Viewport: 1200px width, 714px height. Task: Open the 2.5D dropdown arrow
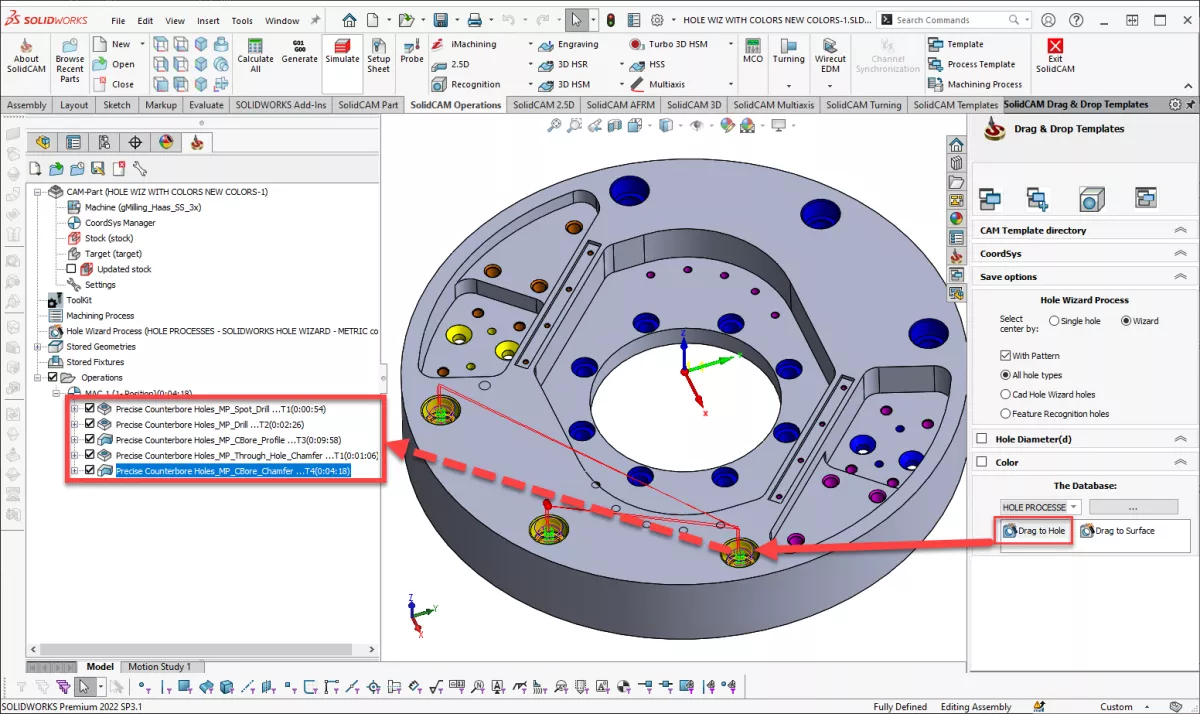click(x=531, y=64)
